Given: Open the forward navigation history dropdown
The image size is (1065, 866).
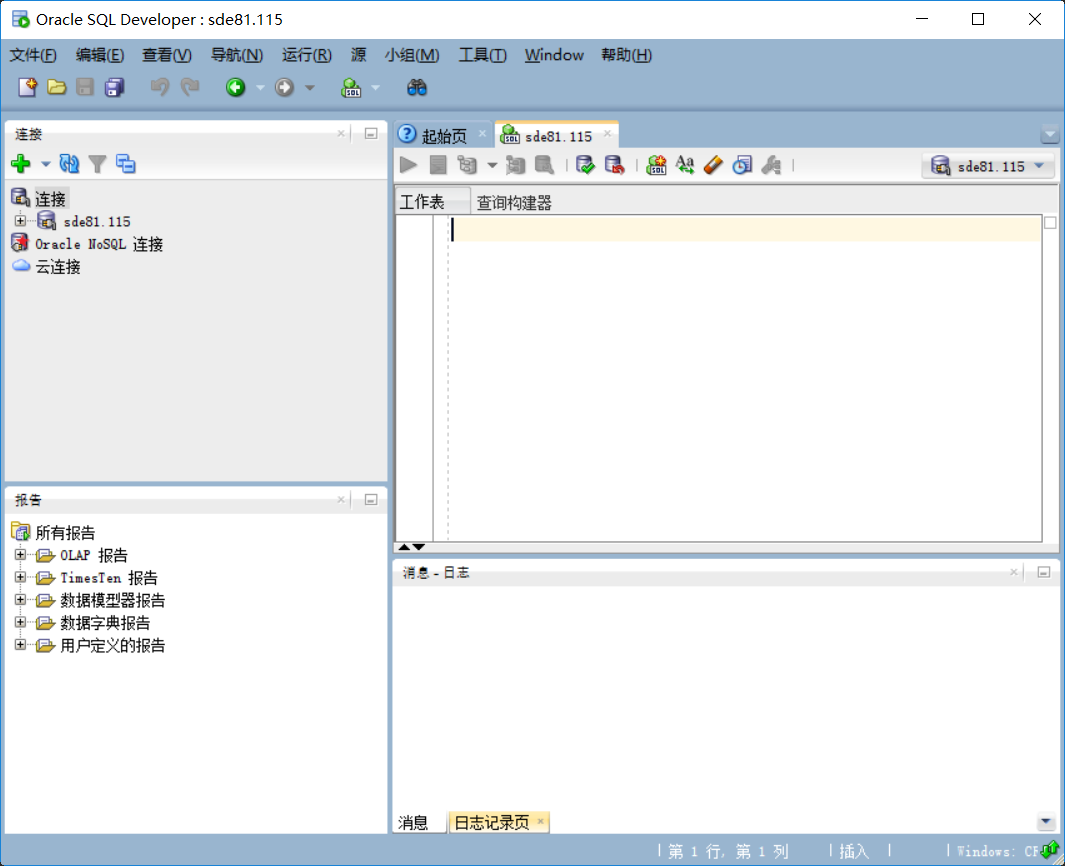Looking at the screenshot, I should tap(310, 88).
